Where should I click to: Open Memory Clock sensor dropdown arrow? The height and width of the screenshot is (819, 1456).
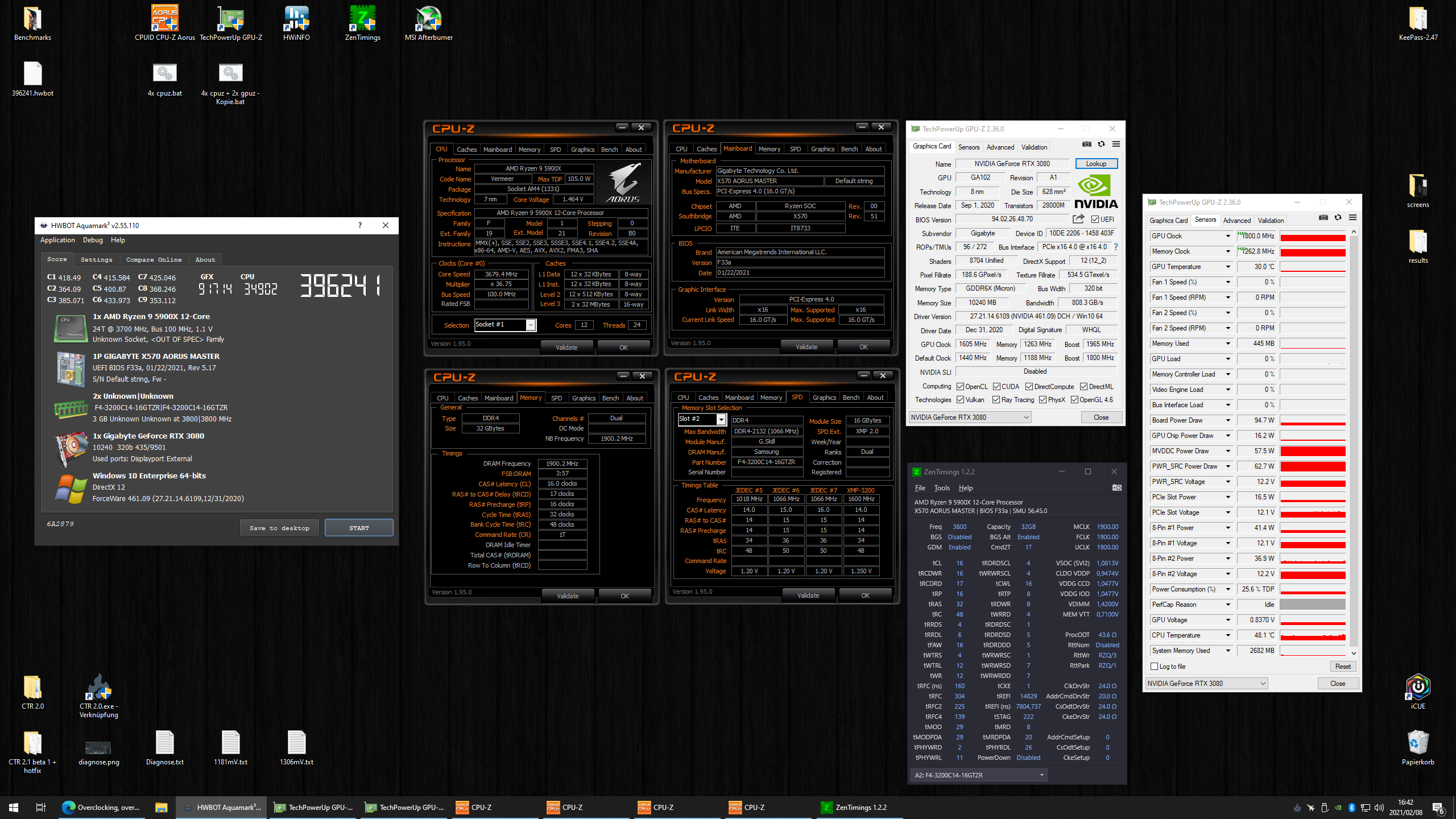pyautogui.click(x=1227, y=251)
